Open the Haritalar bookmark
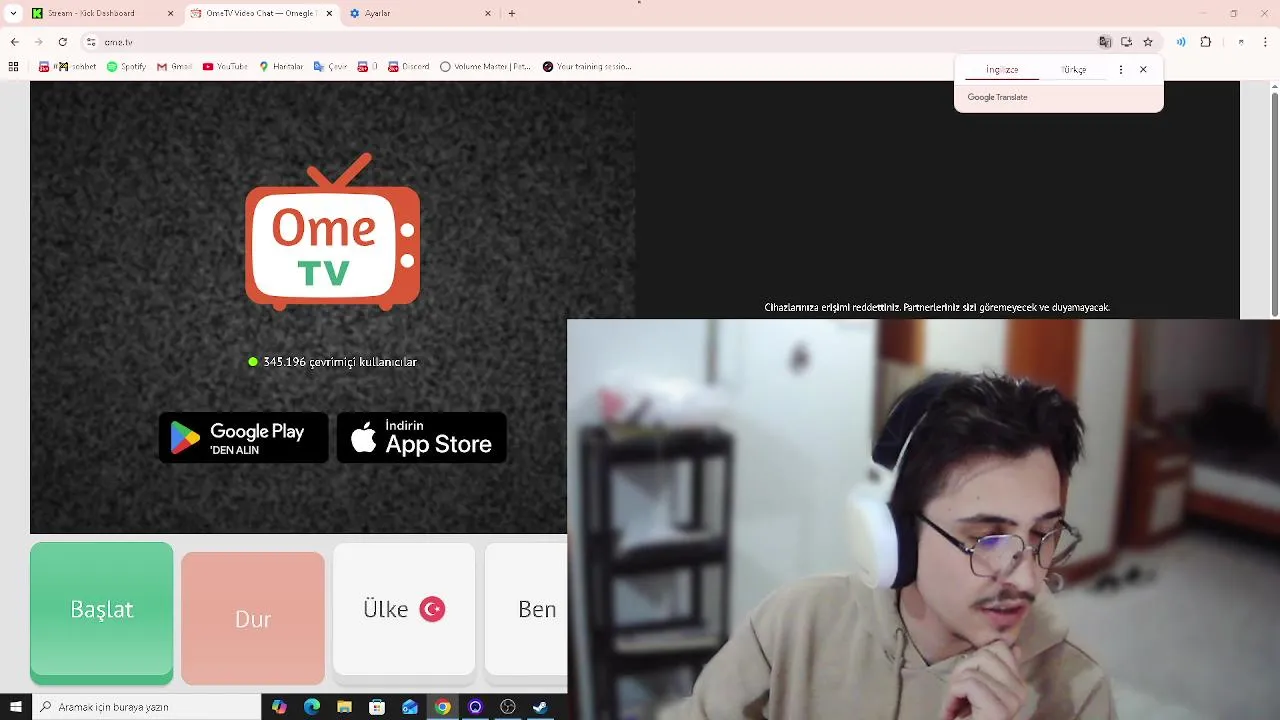The image size is (1280, 720). pos(281,67)
